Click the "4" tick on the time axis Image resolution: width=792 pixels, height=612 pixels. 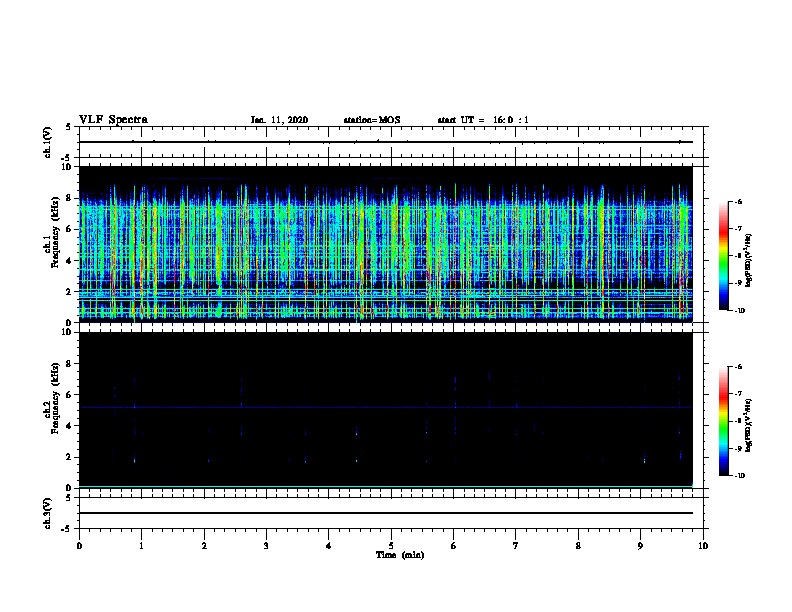tap(329, 546)
